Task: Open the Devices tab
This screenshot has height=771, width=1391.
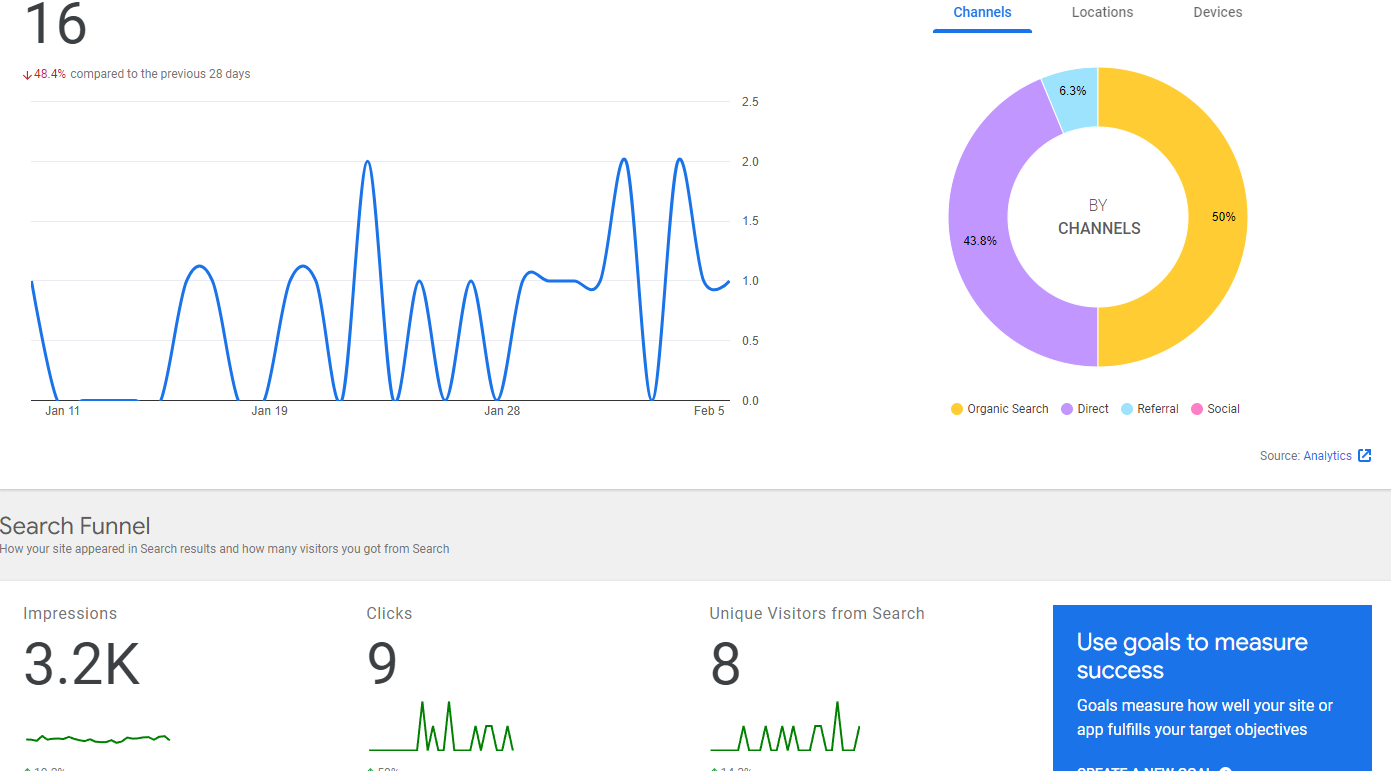Action: 1218,13
